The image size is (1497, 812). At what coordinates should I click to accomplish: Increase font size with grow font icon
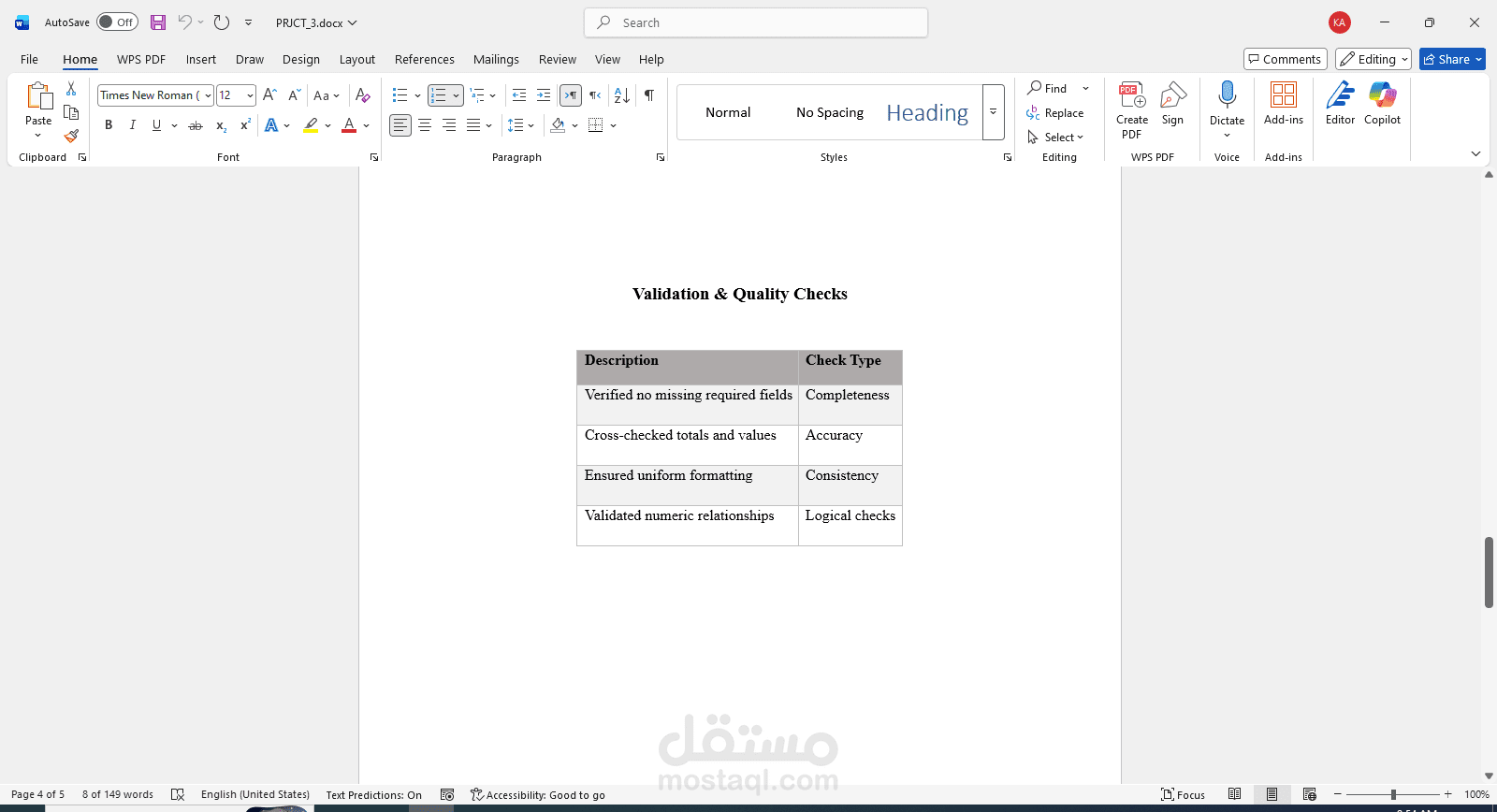(x=269, y=94)
